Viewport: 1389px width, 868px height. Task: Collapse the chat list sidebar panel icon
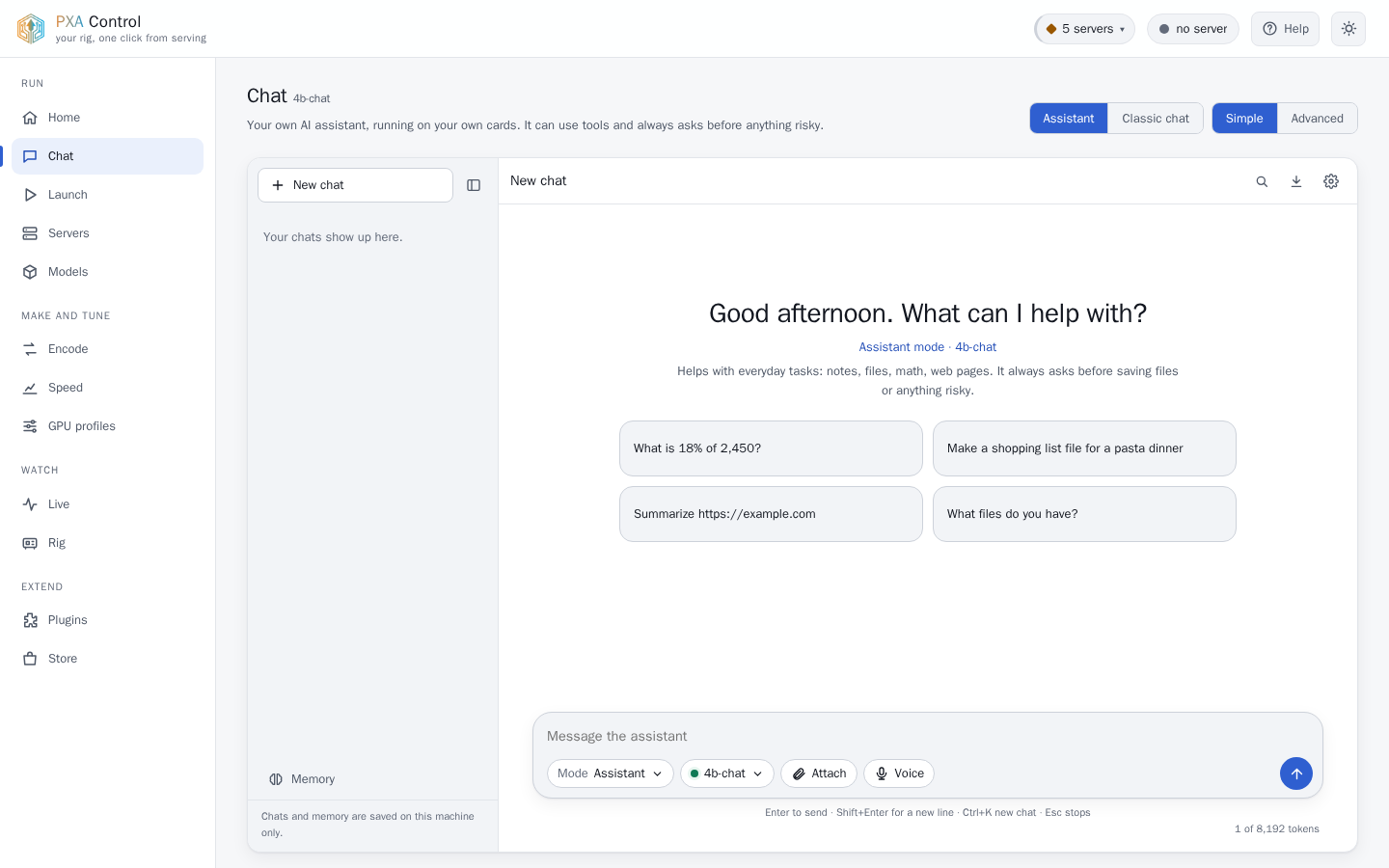(x=474, y=185)
